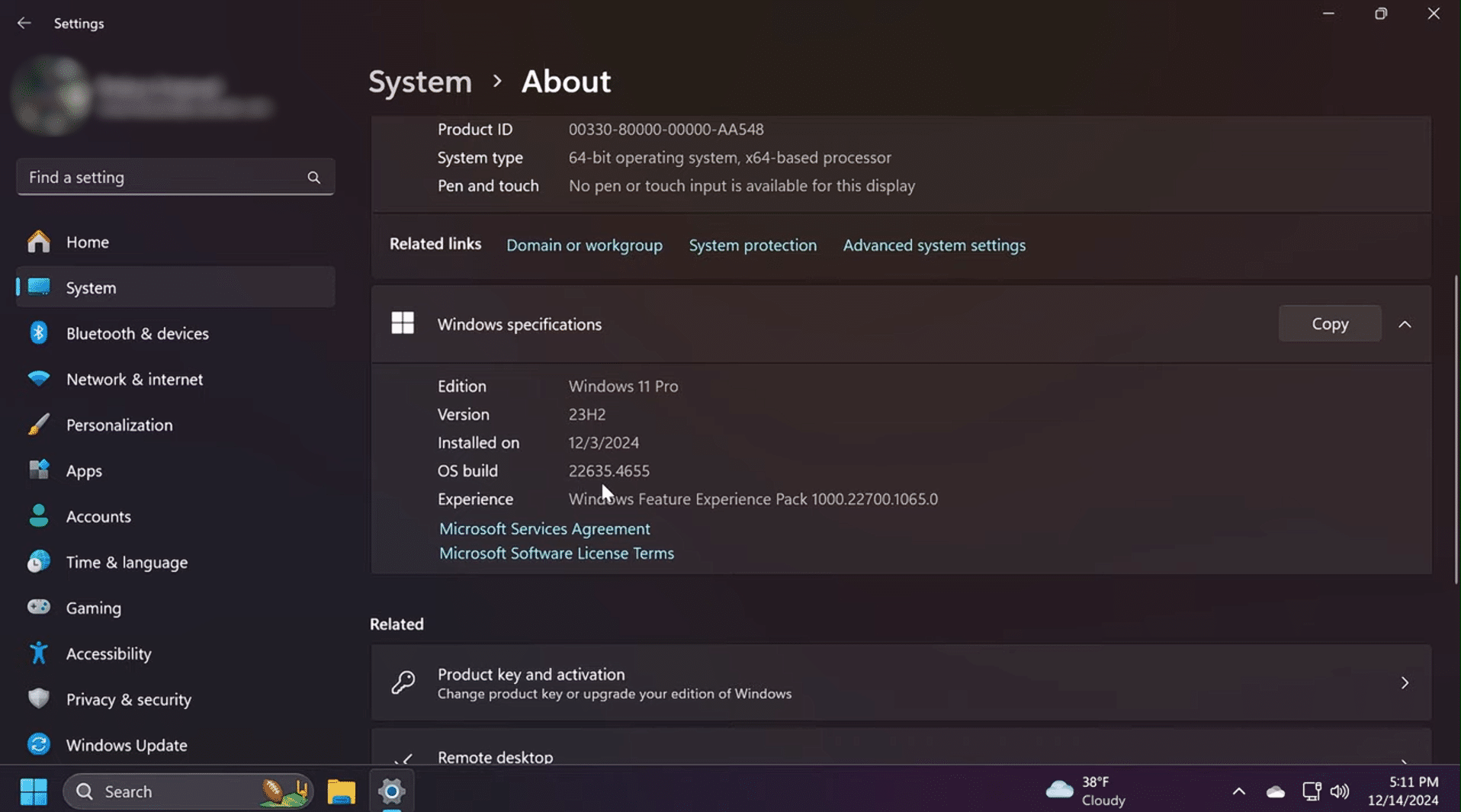Go to Home settings page

175,242
